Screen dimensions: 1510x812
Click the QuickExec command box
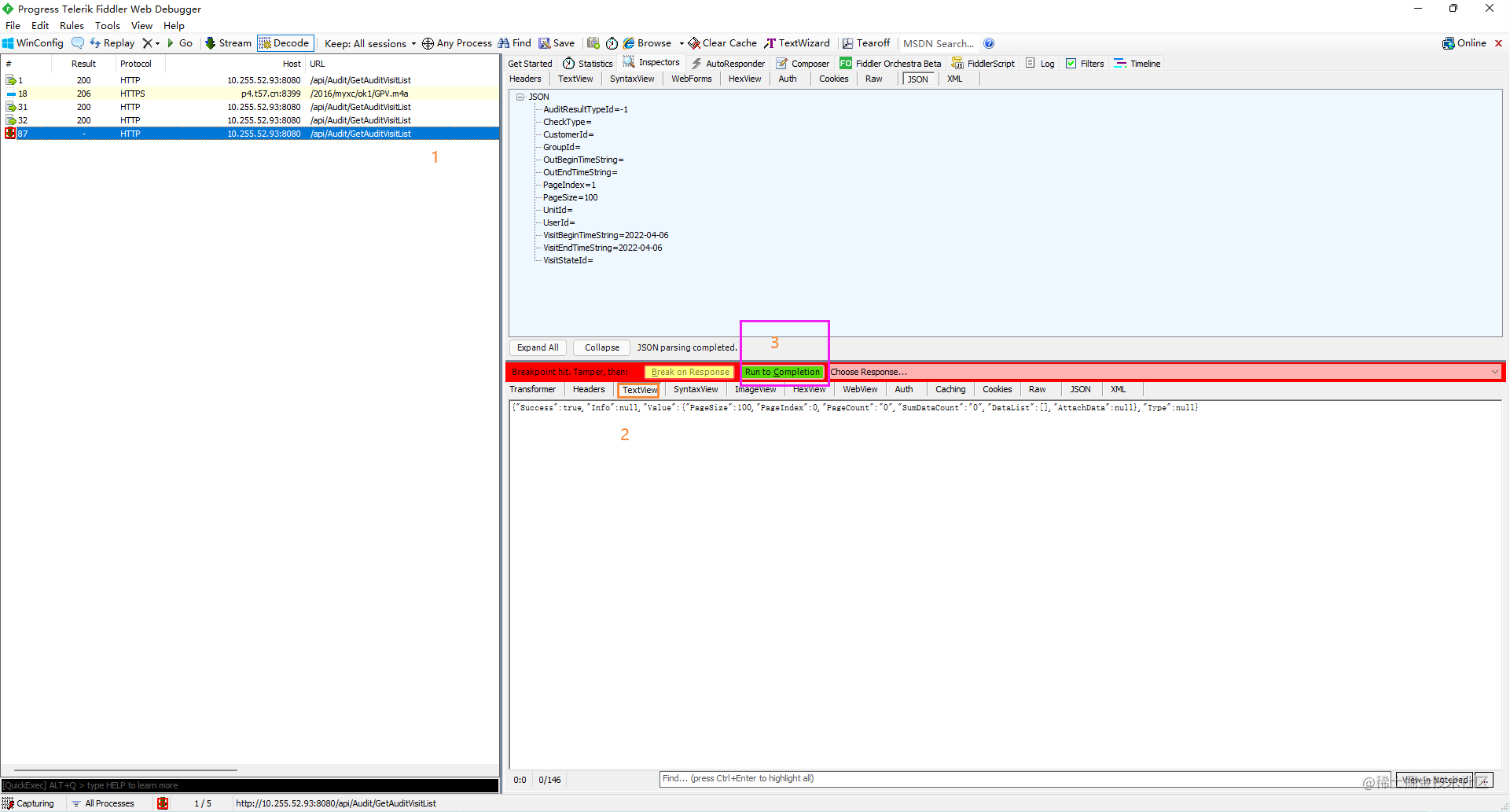coord(250,785)
